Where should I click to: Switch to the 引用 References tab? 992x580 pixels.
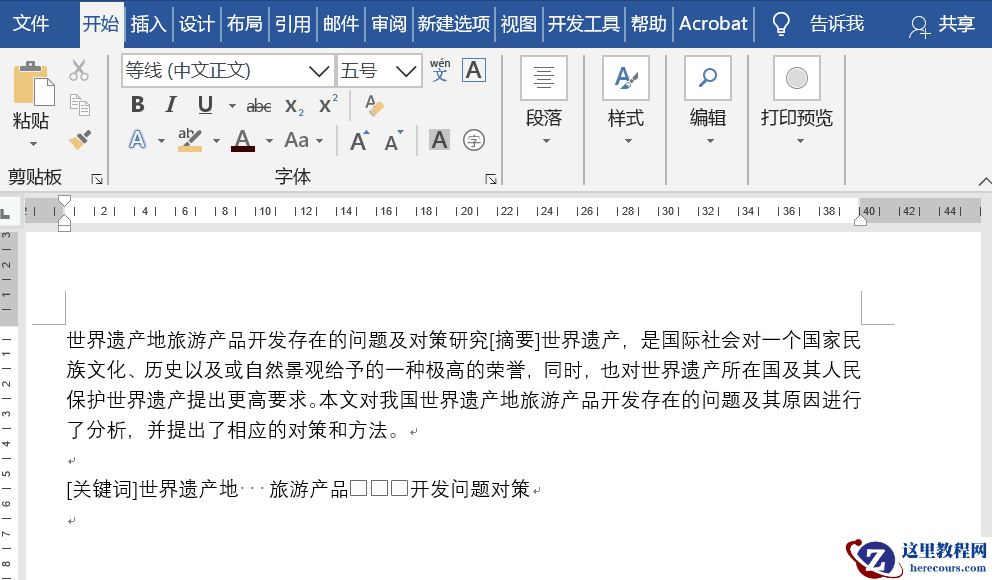click(x=293, y=24)
